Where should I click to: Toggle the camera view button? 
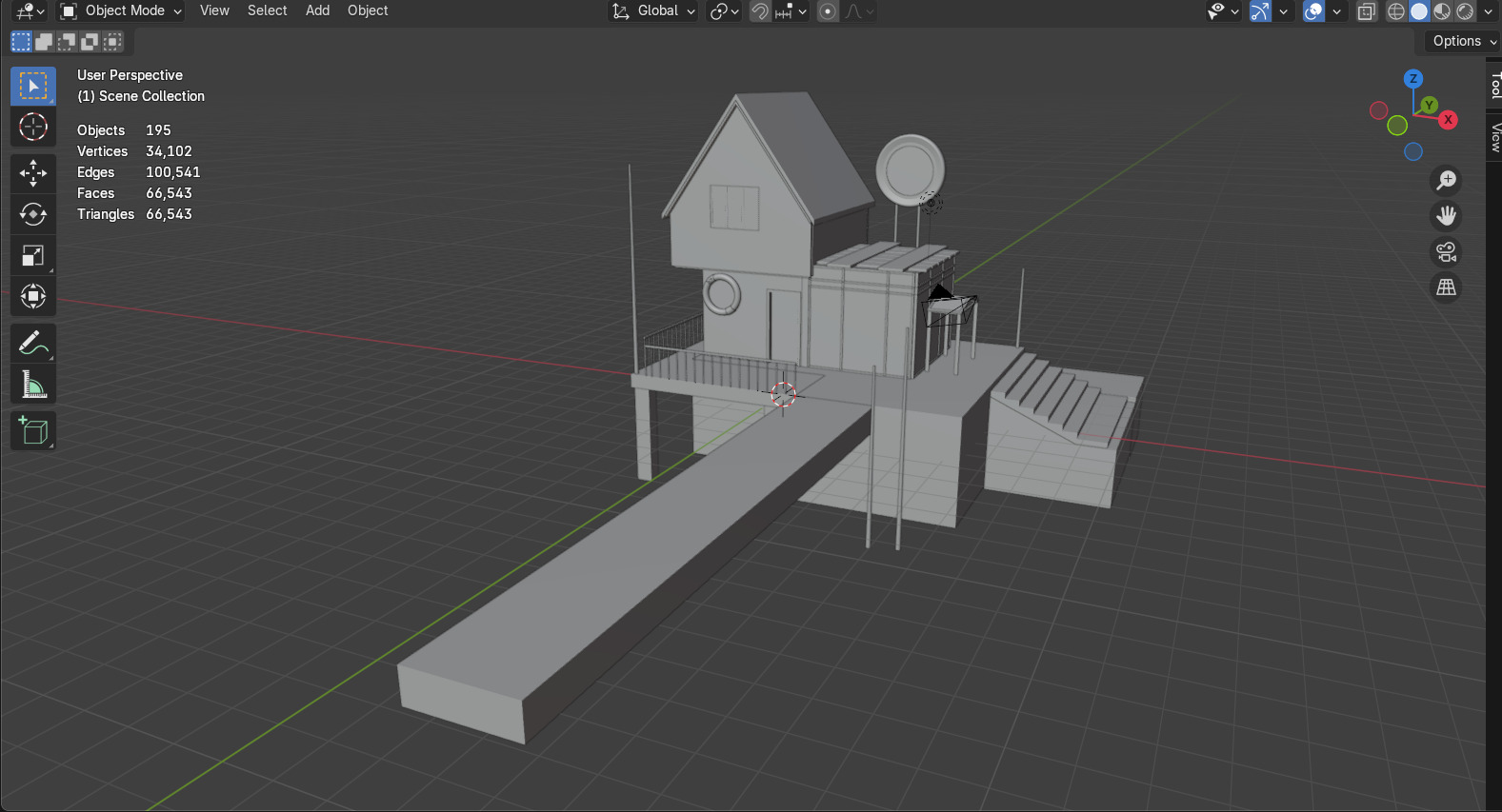(x=1446, y=251)
